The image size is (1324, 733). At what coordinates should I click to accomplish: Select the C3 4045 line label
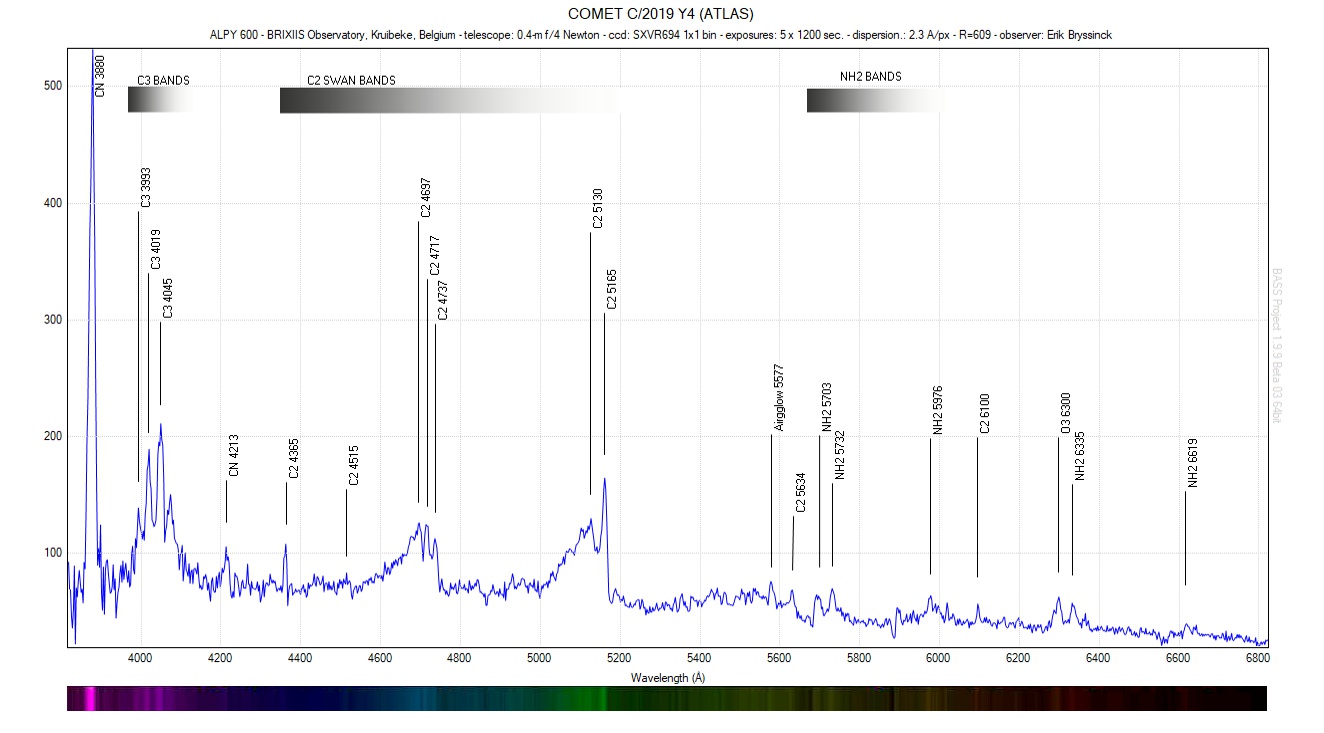point(168,298)
